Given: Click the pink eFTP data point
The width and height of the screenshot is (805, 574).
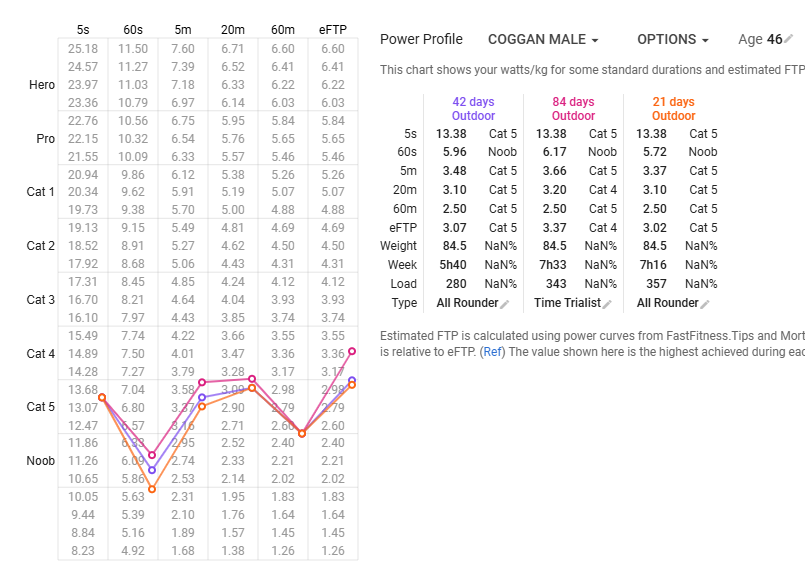Looking at the screenshot, I should click(352, 351).
